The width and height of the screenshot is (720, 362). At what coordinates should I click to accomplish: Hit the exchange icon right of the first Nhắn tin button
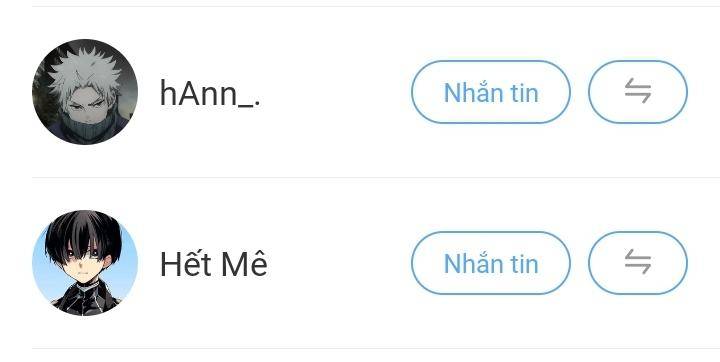638,92
